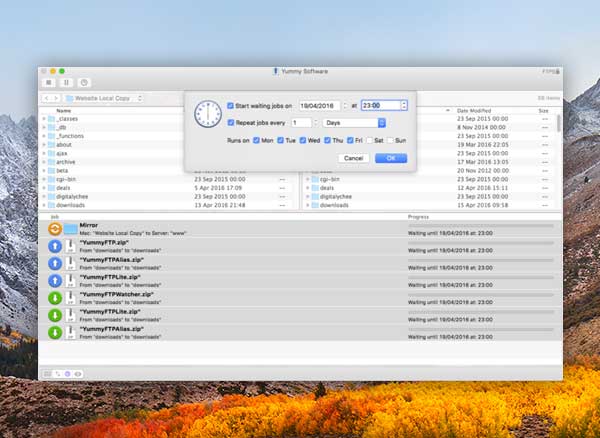Uncheck the Fri day checkbox
The height and width of the screenshot is (438, 600).
350,140
